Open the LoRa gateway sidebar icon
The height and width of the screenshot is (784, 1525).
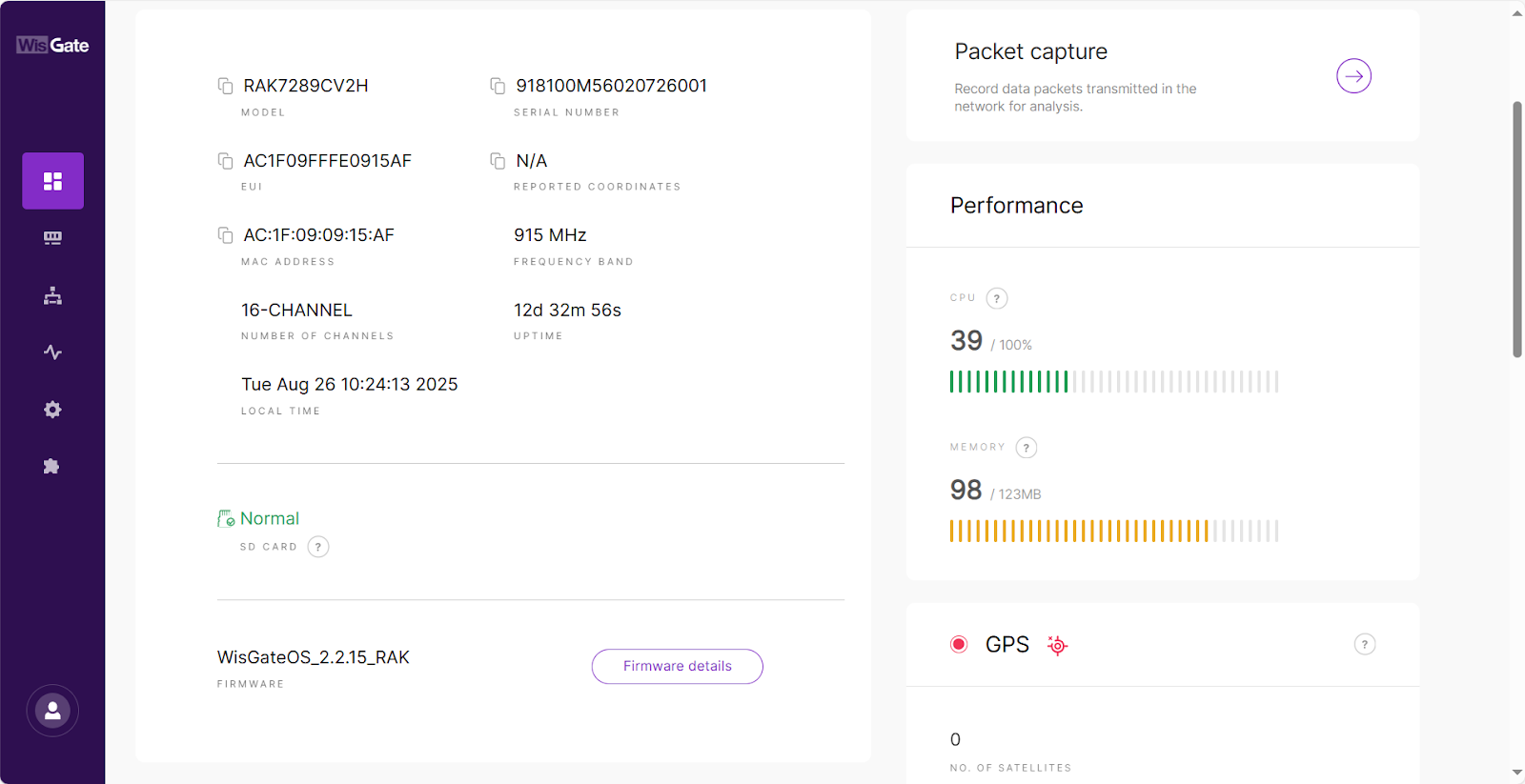[x=52, y=238]
